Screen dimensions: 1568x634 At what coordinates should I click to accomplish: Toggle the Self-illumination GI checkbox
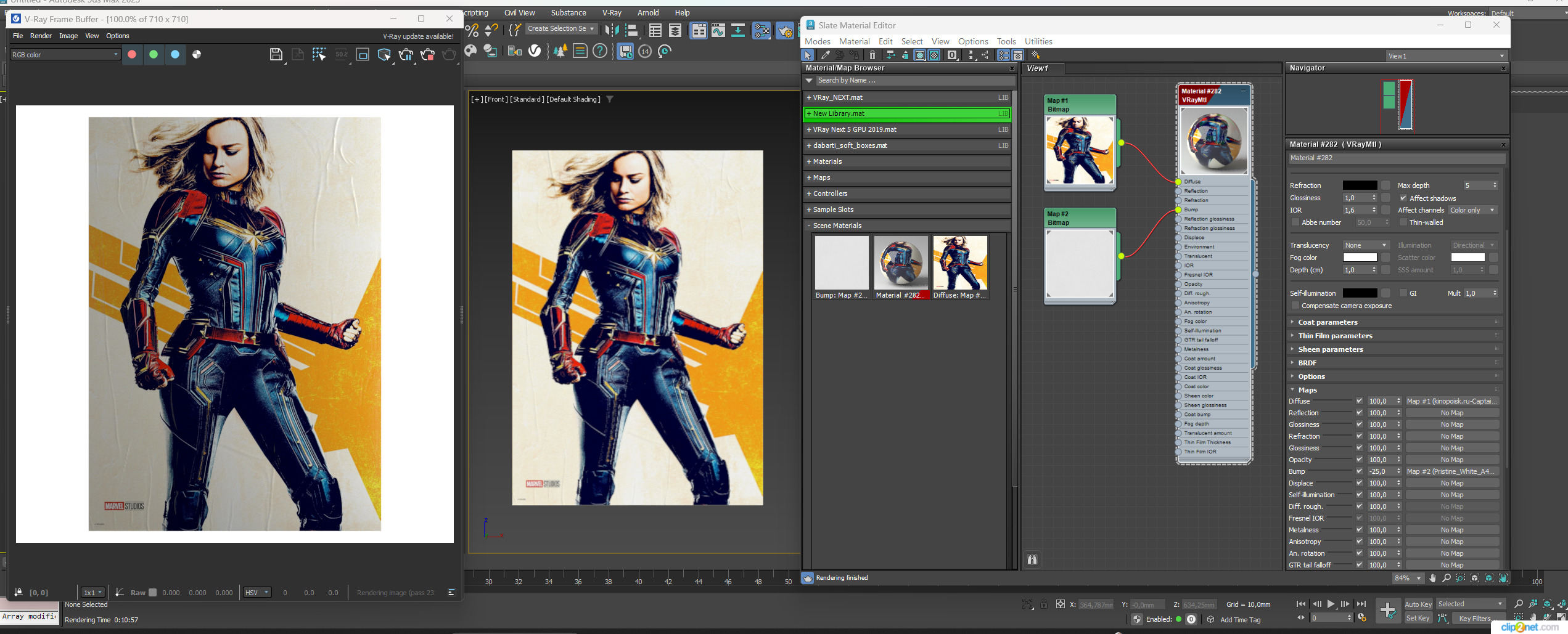pyautogui.click(x=1403, y=293)
